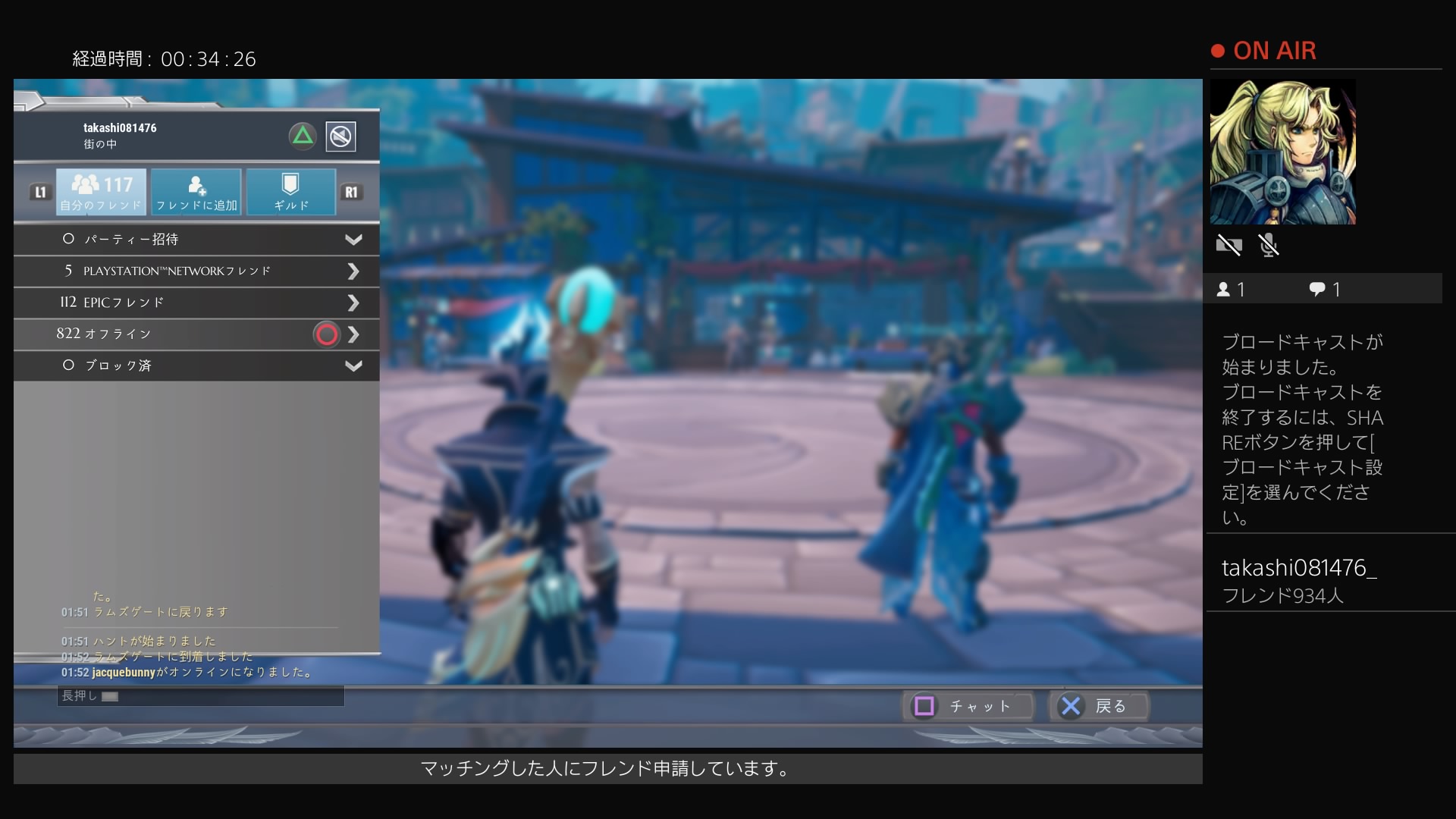Viewport: 1456px width, 819px height.
Task: Switch to the ギルド tab
Action: (x=291, y=192)
